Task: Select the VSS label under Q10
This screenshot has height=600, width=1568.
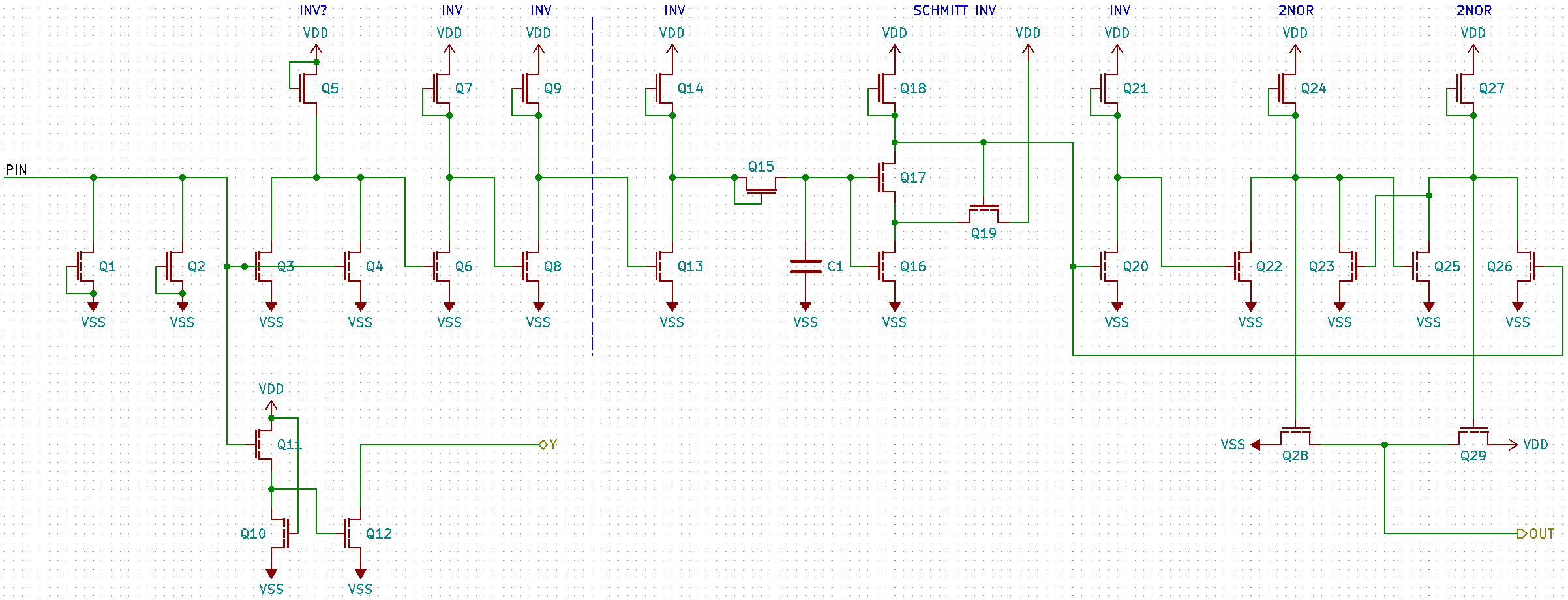Action: [x=271, y=590]
